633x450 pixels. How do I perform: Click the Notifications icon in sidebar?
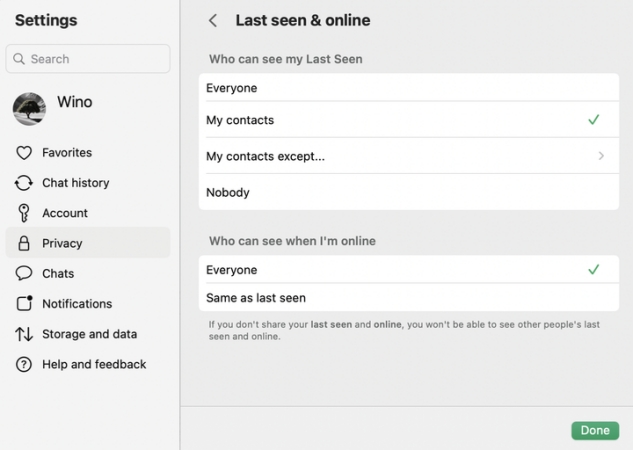(x=24, y=304)
